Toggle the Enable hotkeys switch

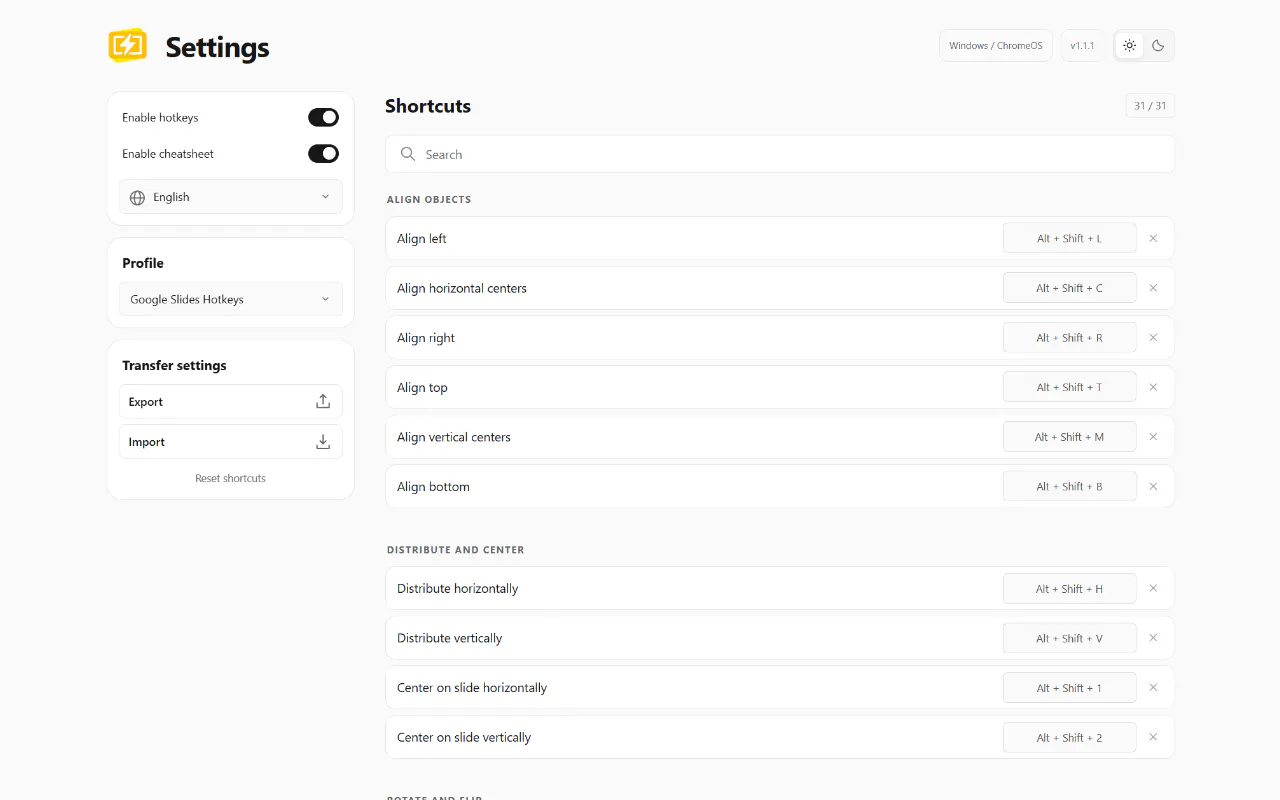click(x=323, y=118)
